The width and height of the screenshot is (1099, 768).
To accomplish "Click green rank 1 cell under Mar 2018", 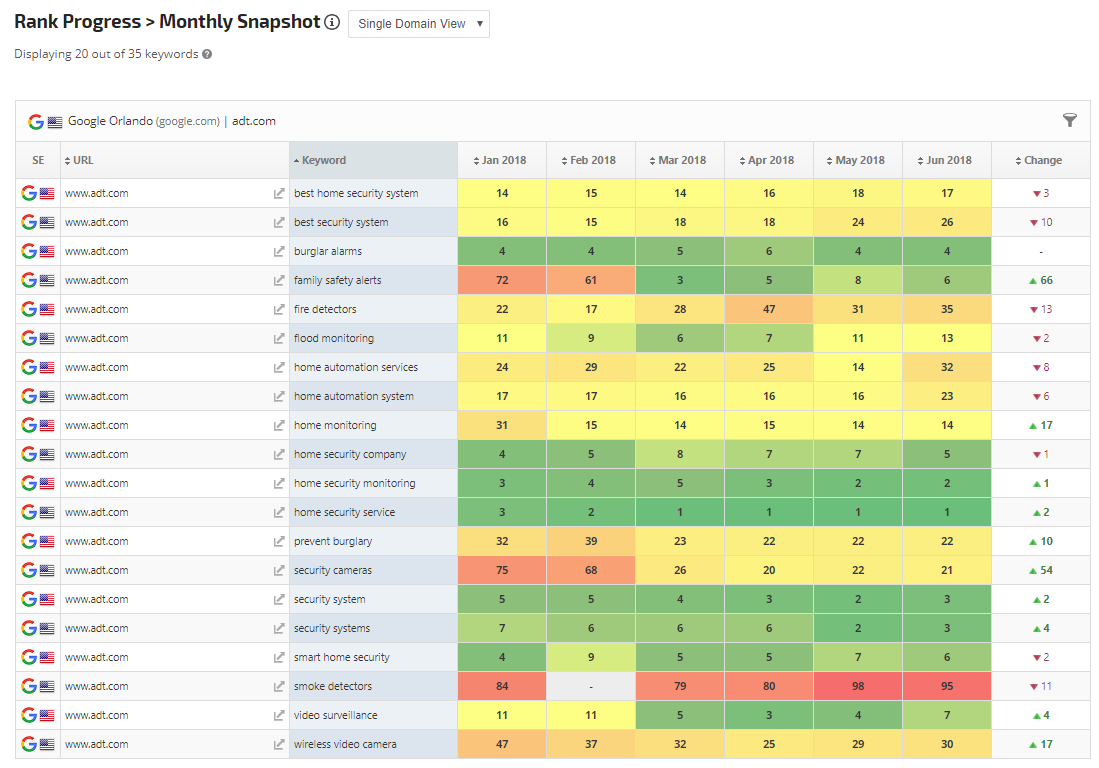I will point(680,513).
